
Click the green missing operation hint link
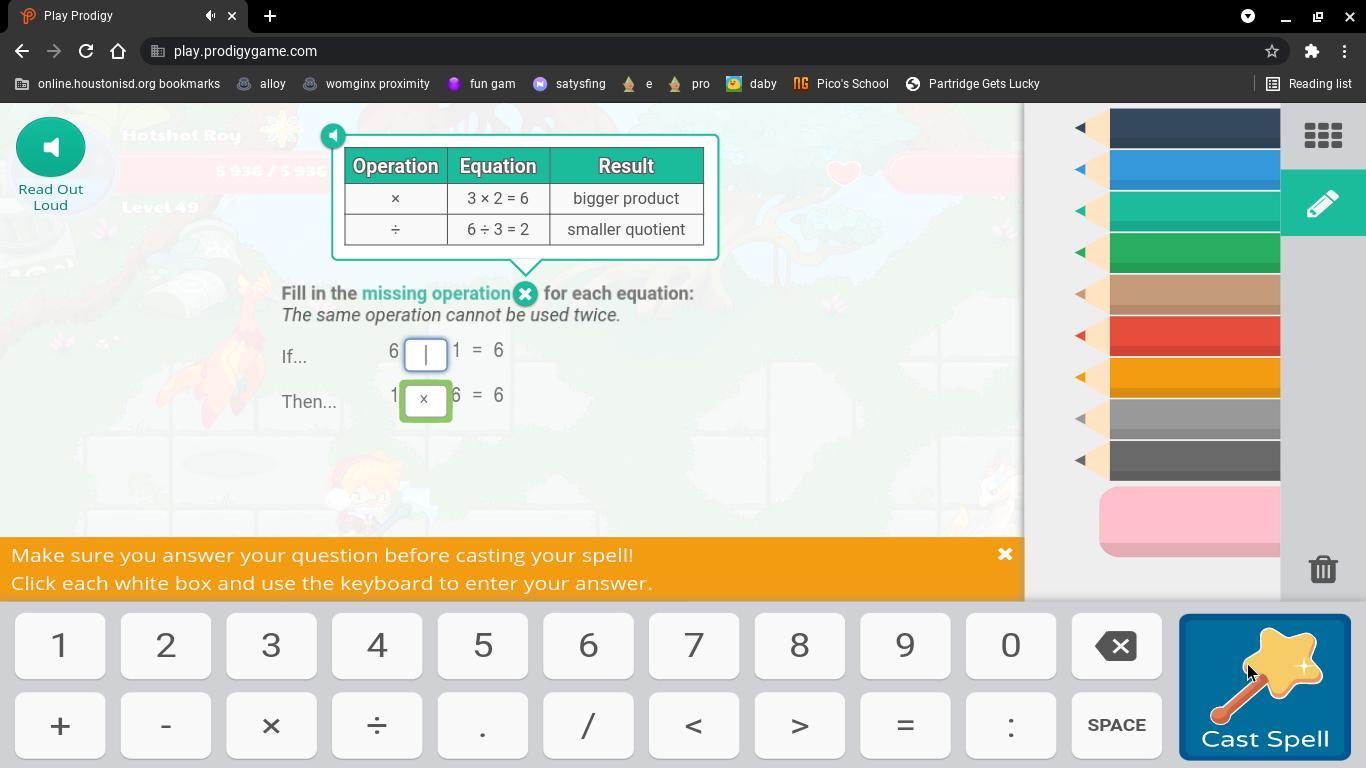(436, 293)
